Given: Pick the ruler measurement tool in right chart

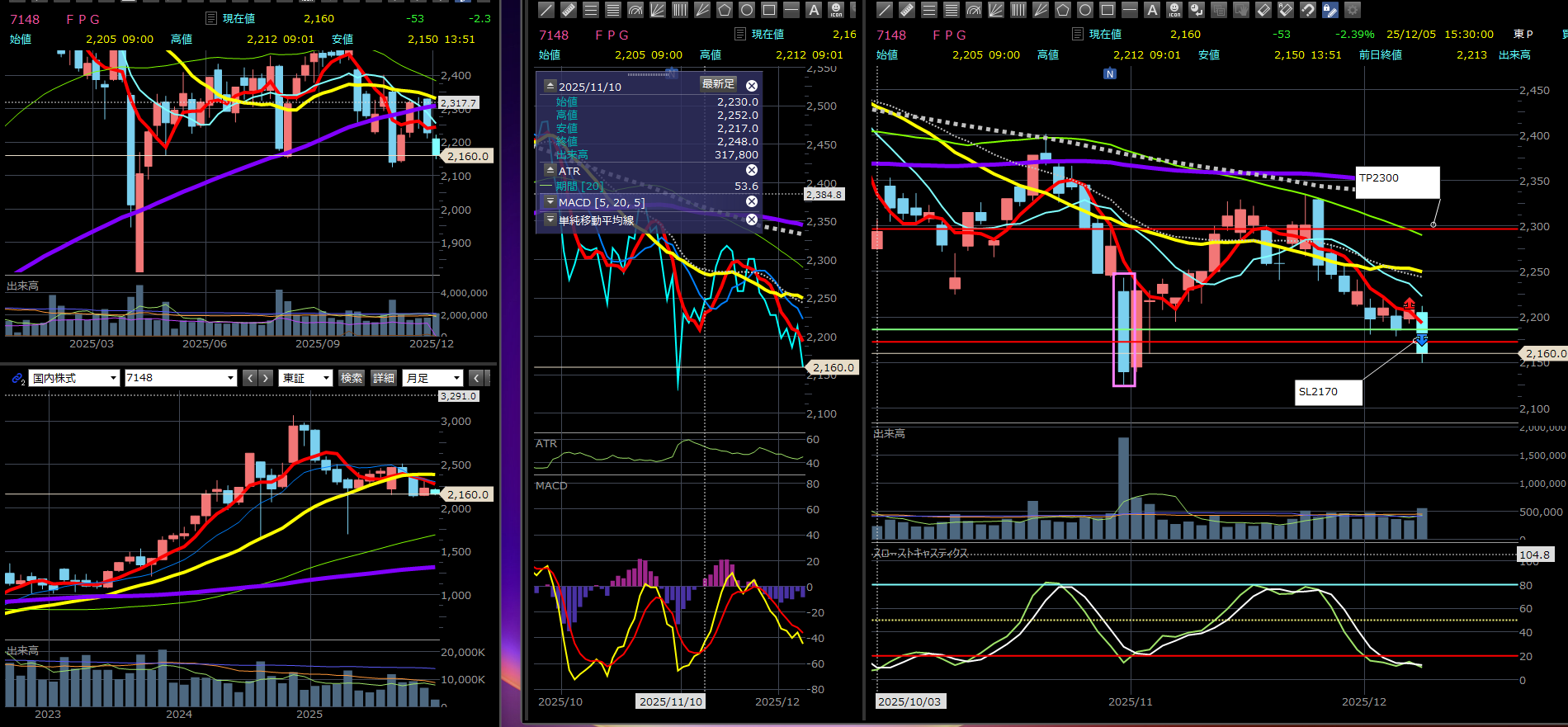Looking at the screenshot, I should (906, 10).
